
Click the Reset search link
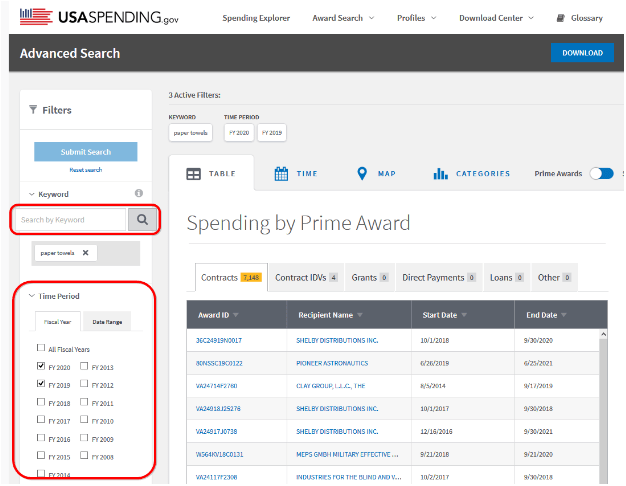(85, 170)
